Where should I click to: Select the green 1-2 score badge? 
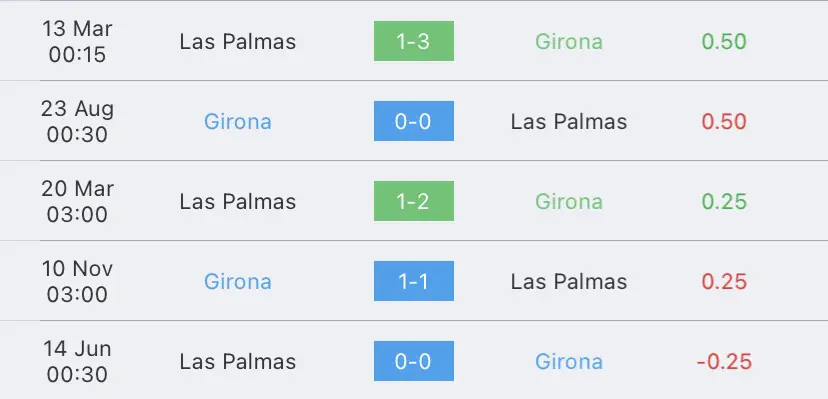pos(413,201)
